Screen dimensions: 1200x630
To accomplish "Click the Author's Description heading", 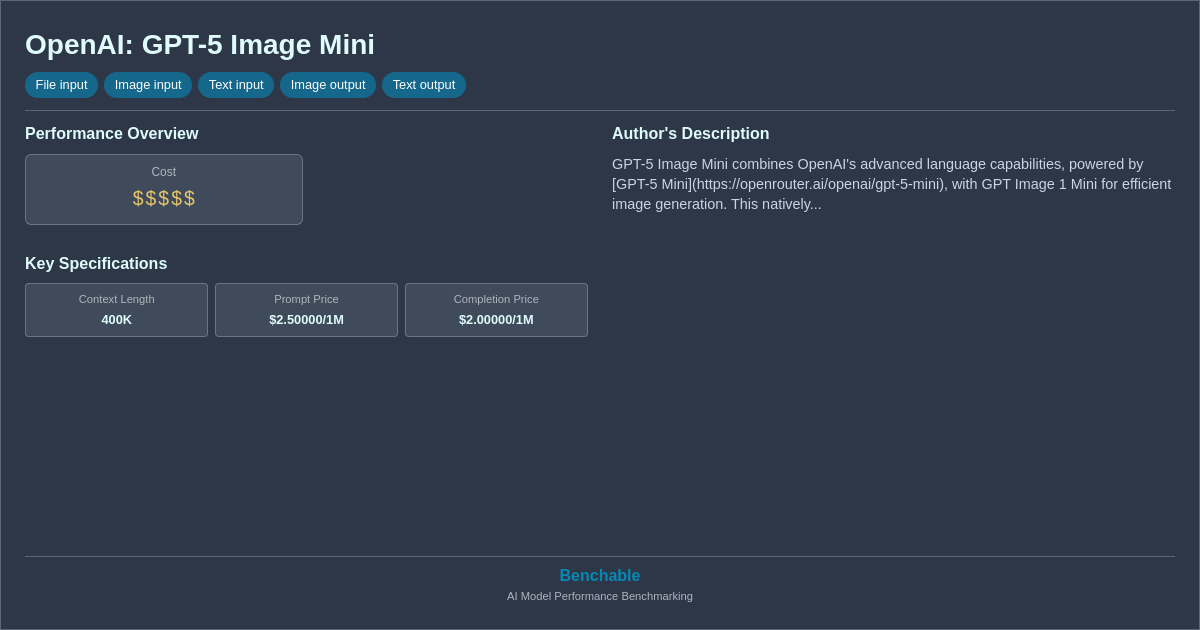I will [x=690, y=133].
